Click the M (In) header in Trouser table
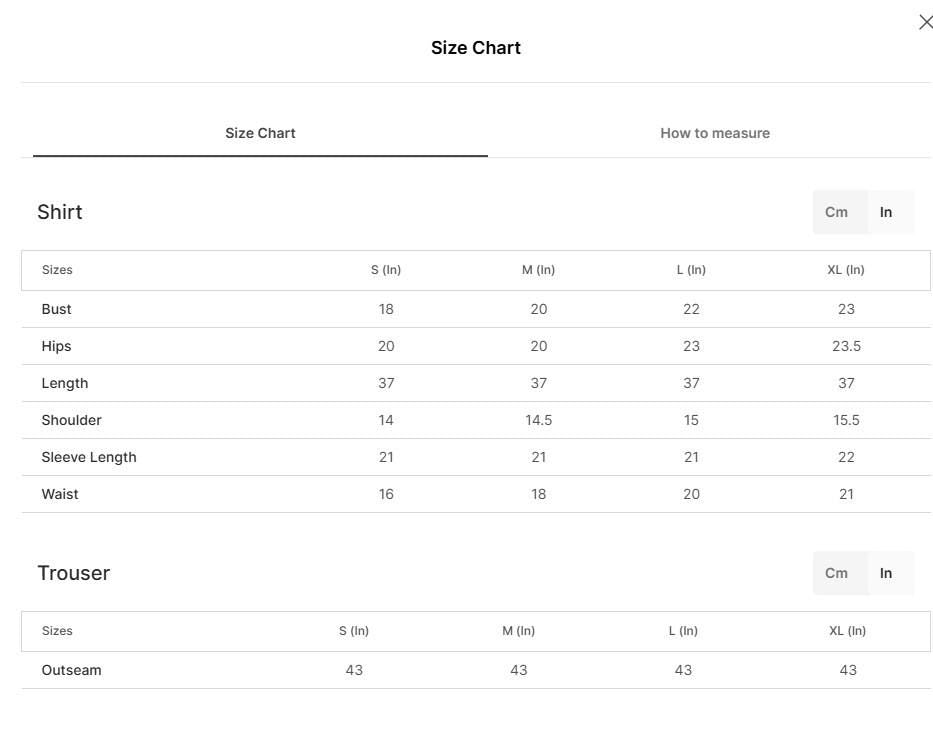 click(518, 631)
